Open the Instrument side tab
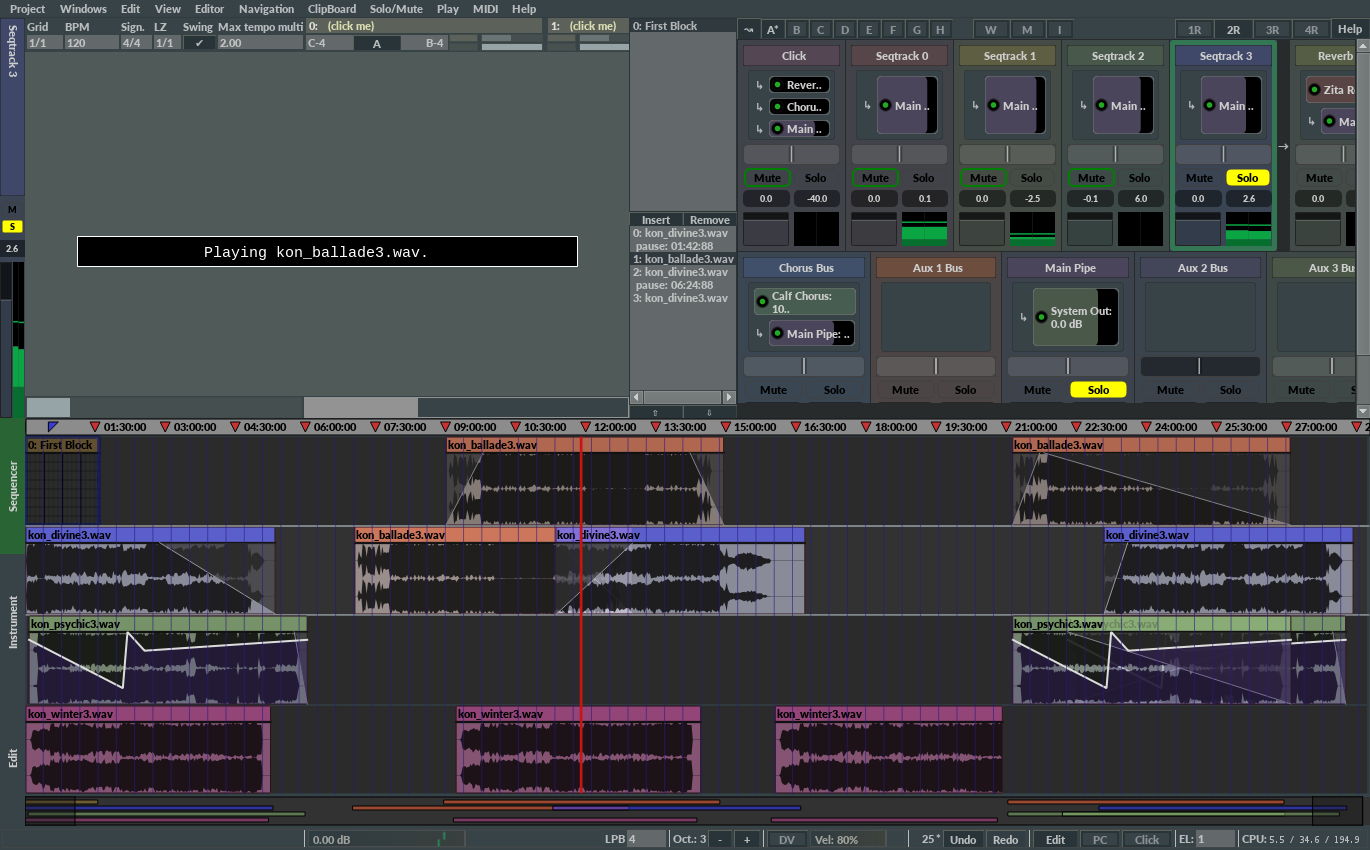The height and width of the screenshot is (850, 1370). click(x=13, y=622)
